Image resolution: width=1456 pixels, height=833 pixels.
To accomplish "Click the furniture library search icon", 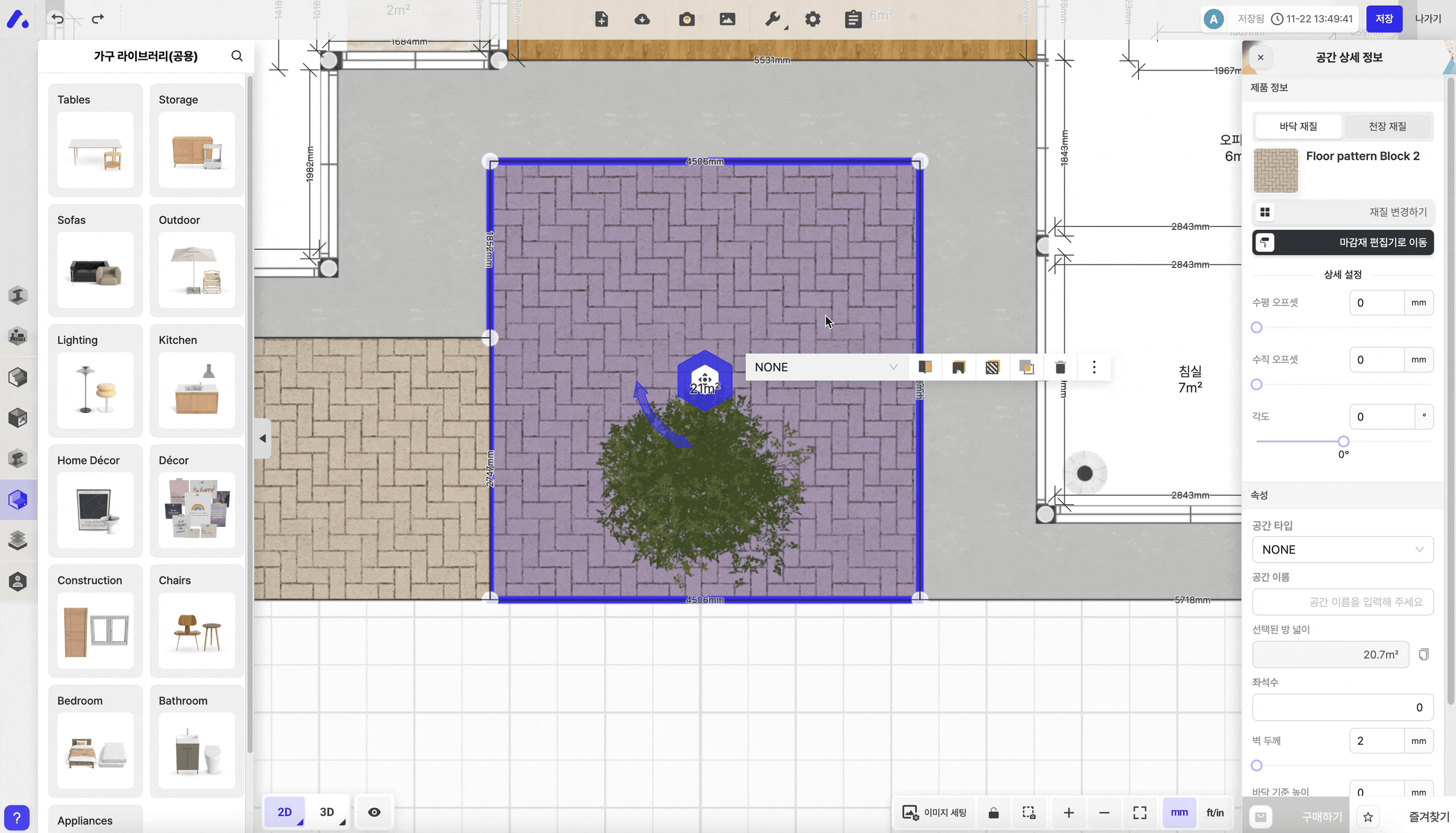I will (x=237, y=56).
